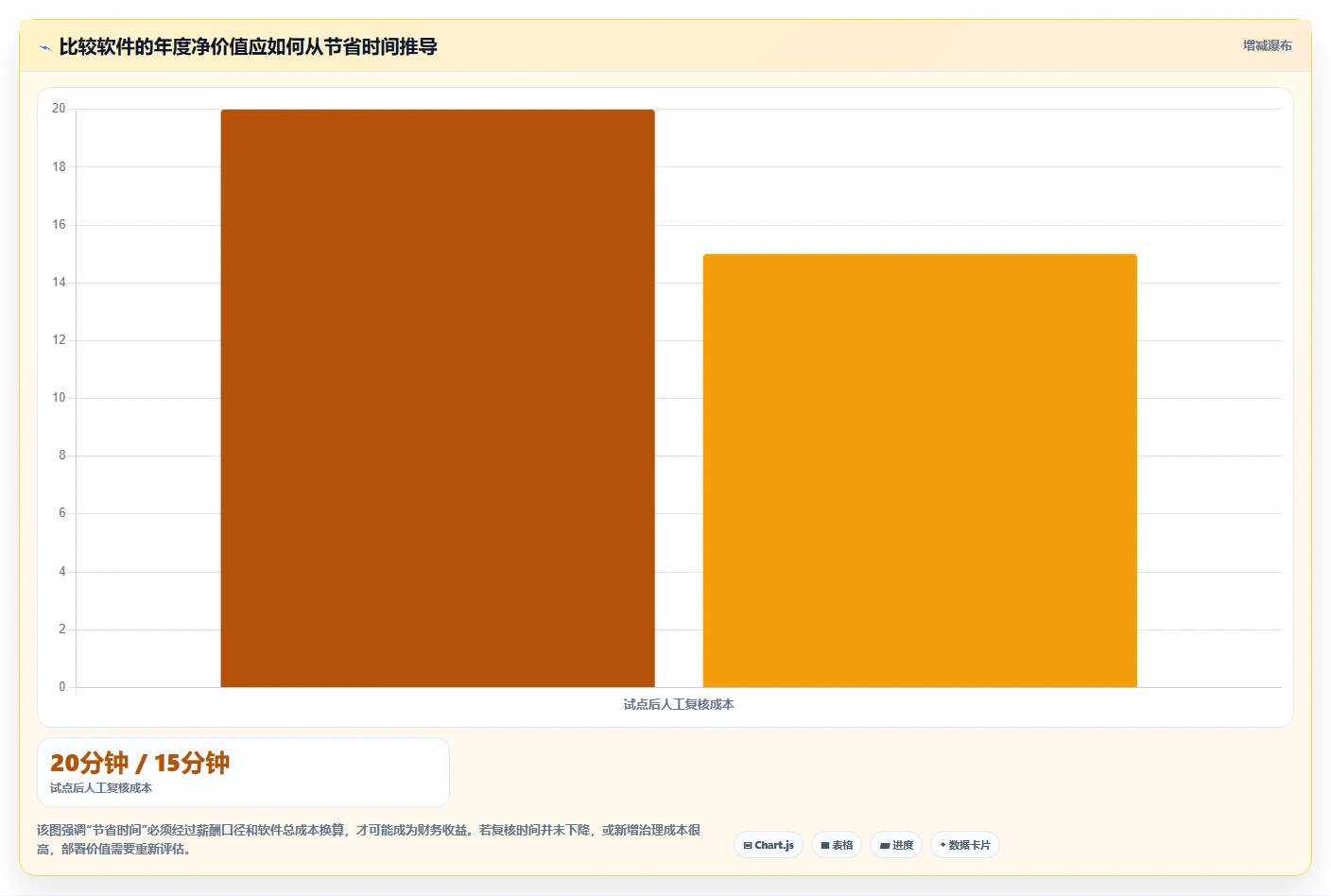The width and height of the screenshot is (1331, 896).
Task: Click the icon before the chart title
Action: pos(44,47)
